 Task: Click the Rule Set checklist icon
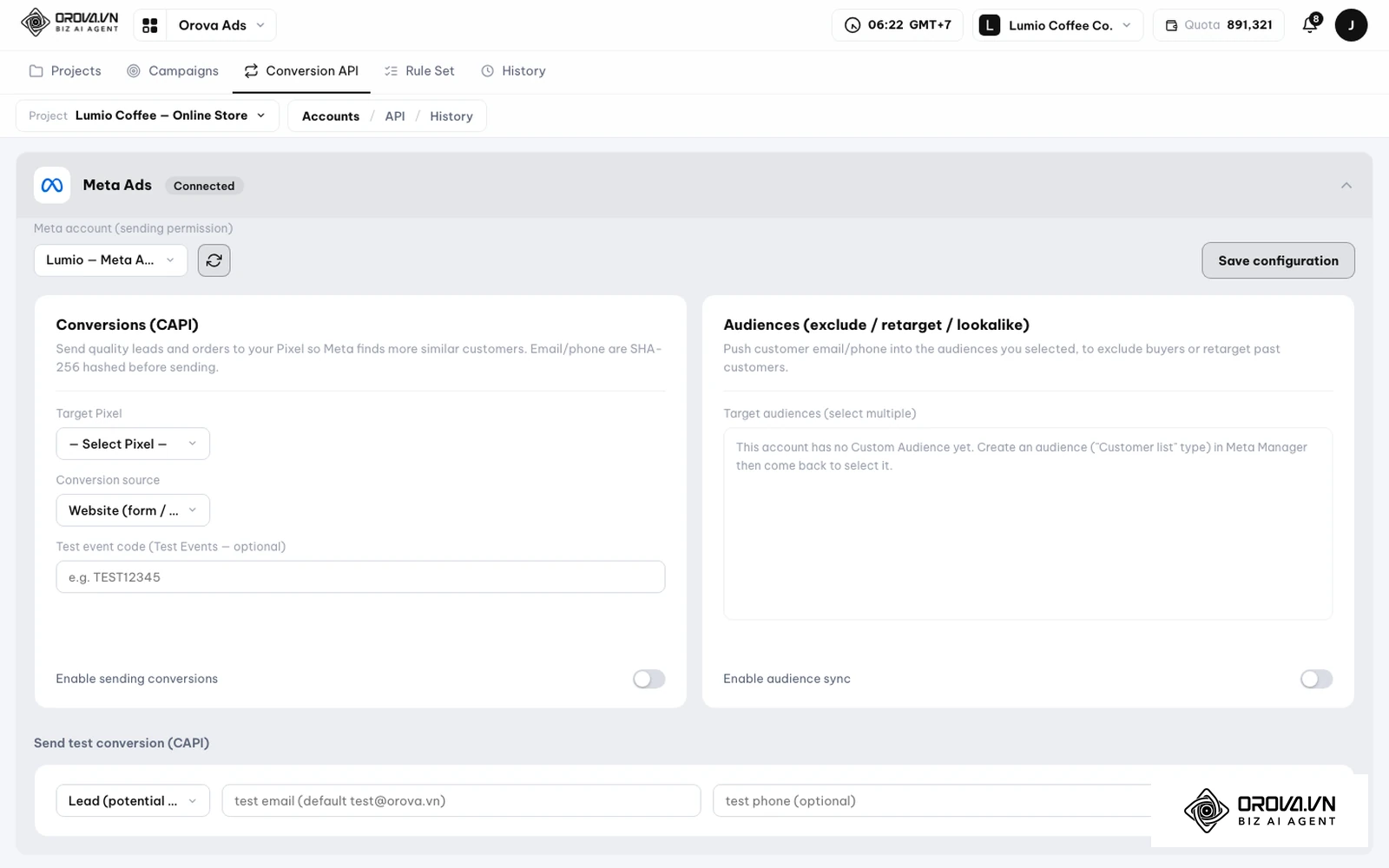tap(391, 71)
